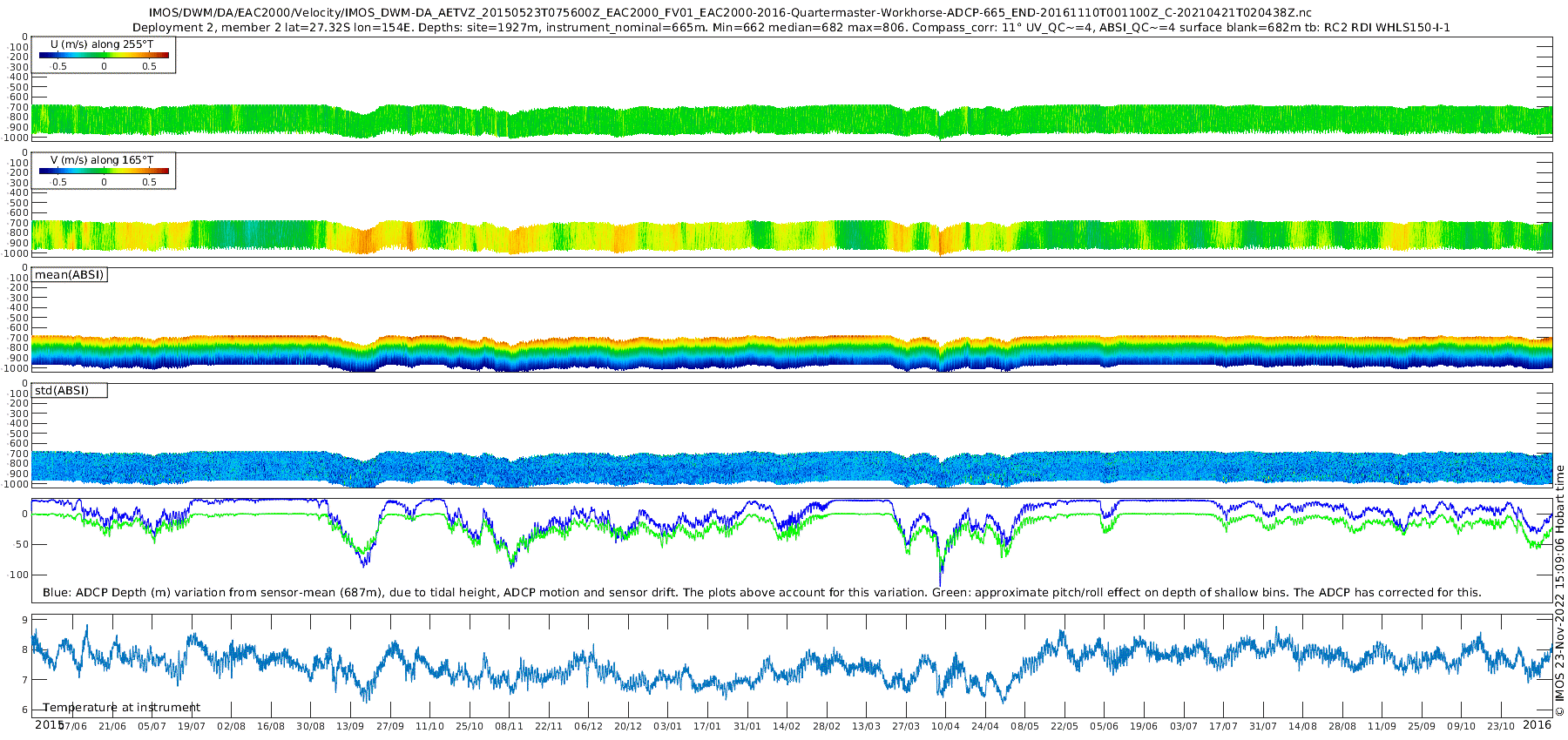Click the 02/08 date tick
1568x740 pixels.
[x=231, y=726]
